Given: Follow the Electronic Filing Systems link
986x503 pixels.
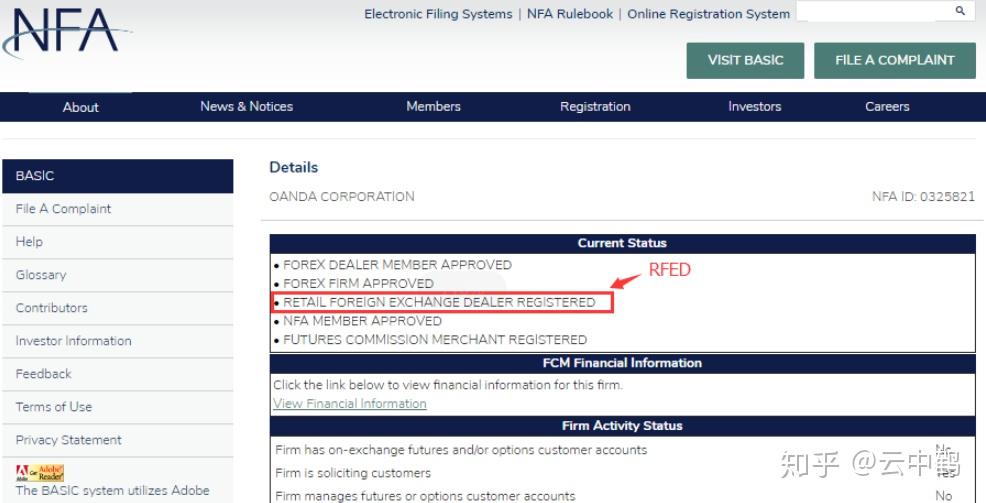Looking at the screenshot, I should (438, 14).
